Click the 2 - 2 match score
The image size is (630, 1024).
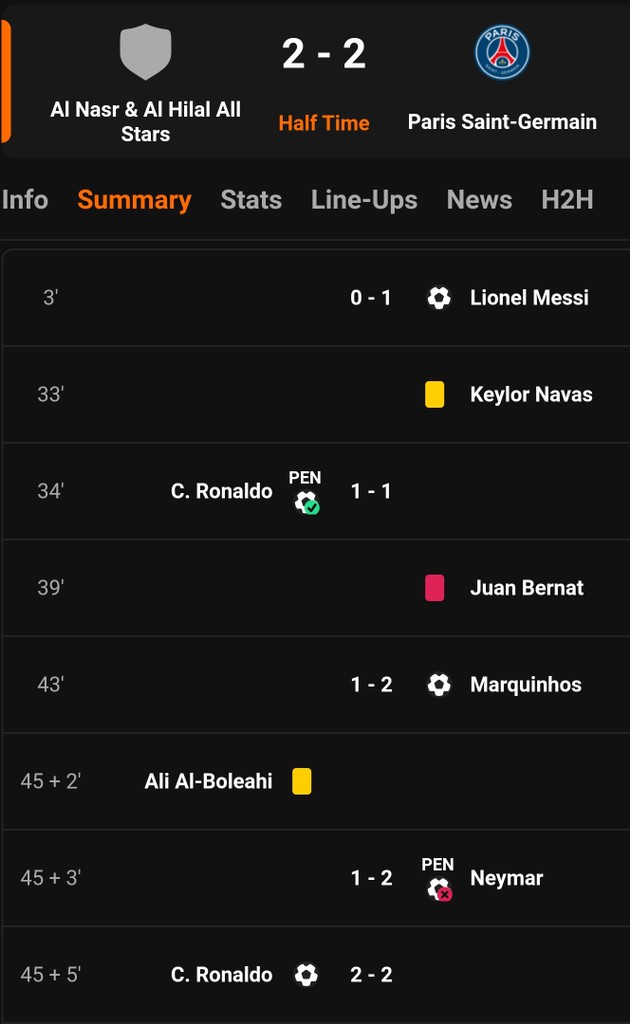(x=324, y=54)
